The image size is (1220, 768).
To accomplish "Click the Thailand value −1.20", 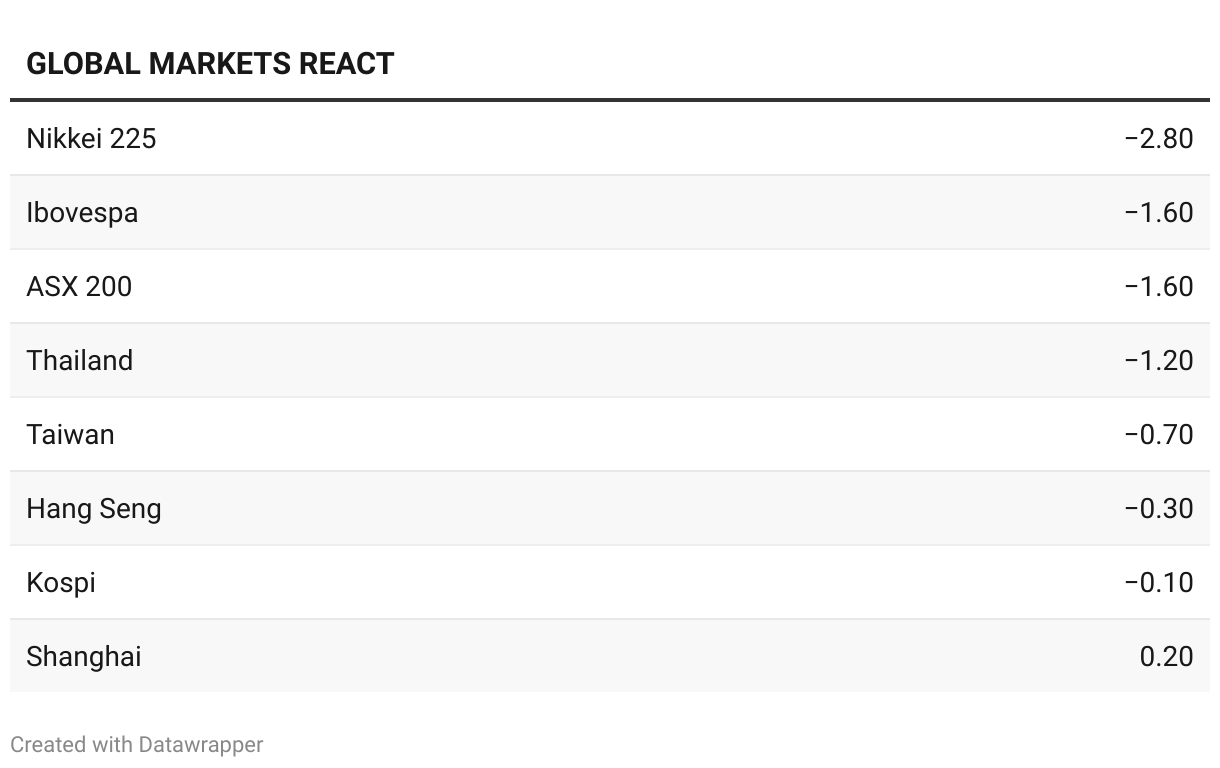I will (1158, 360).
